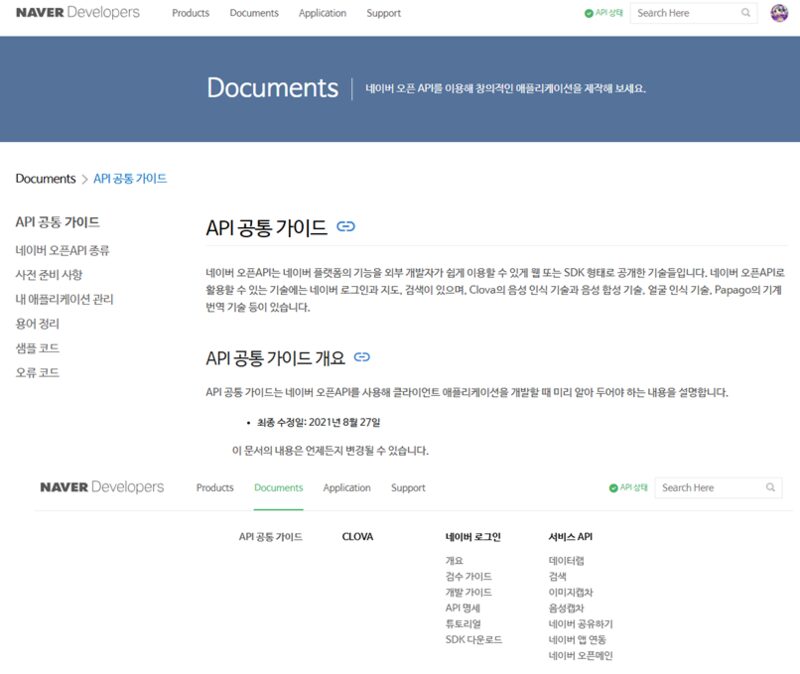800x674 pixels.
Task: Open 'SDK 다운로드' under 네이버 로그인
Action: click(473, 640)
